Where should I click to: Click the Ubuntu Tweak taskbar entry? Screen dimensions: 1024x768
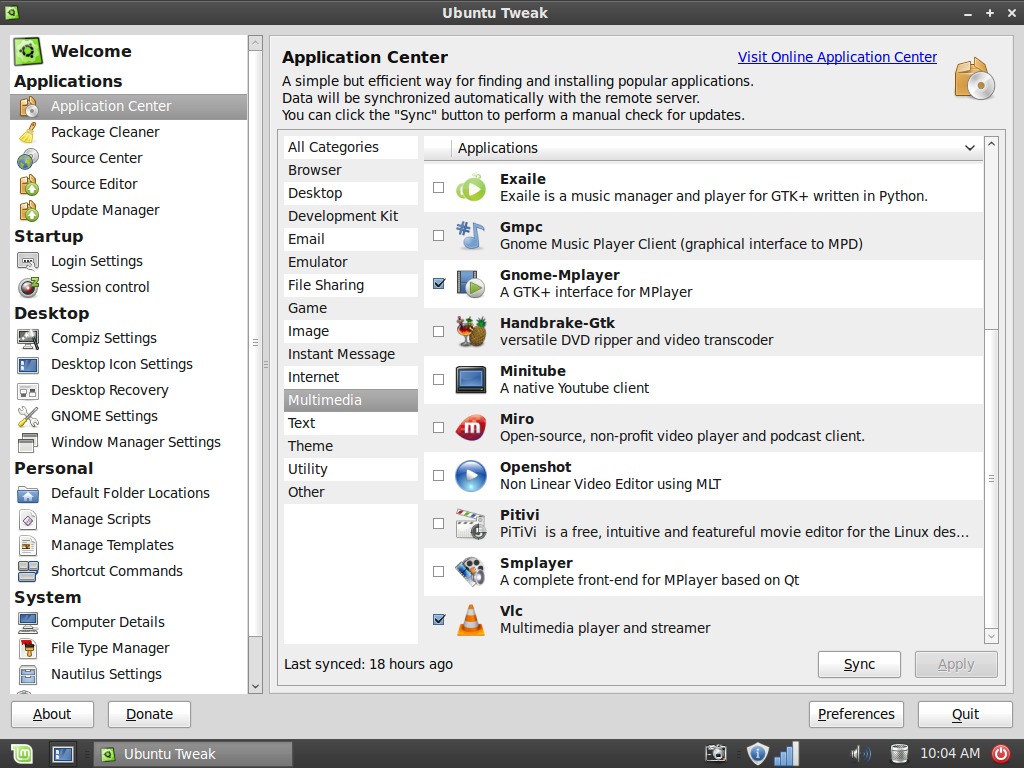(193, 754)
